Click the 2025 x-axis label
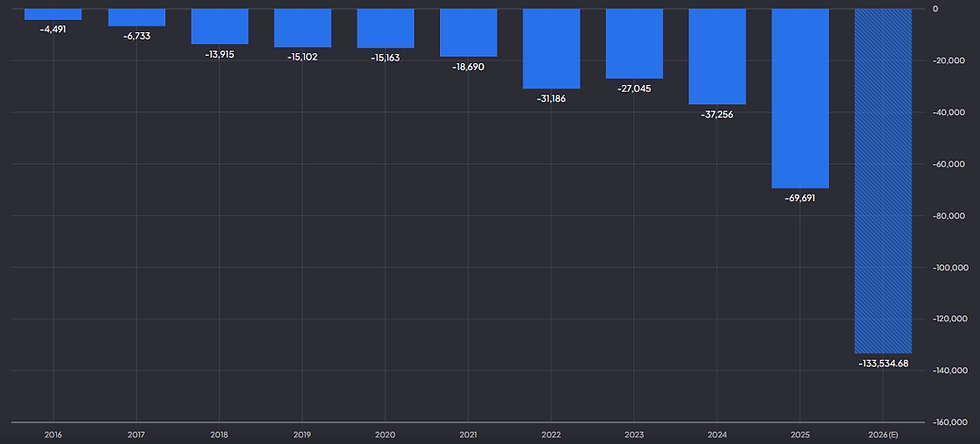Screen dimensions: 980x444 click(x=800, y=434)
